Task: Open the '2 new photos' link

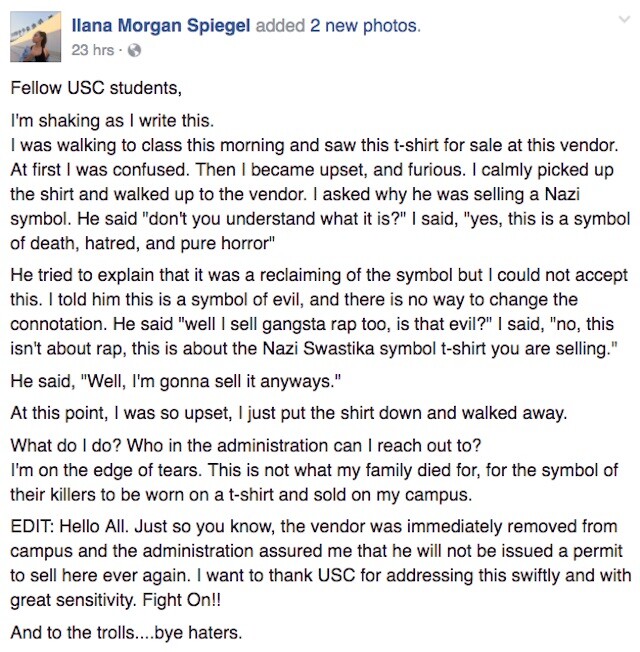Action: pos(365,26)
